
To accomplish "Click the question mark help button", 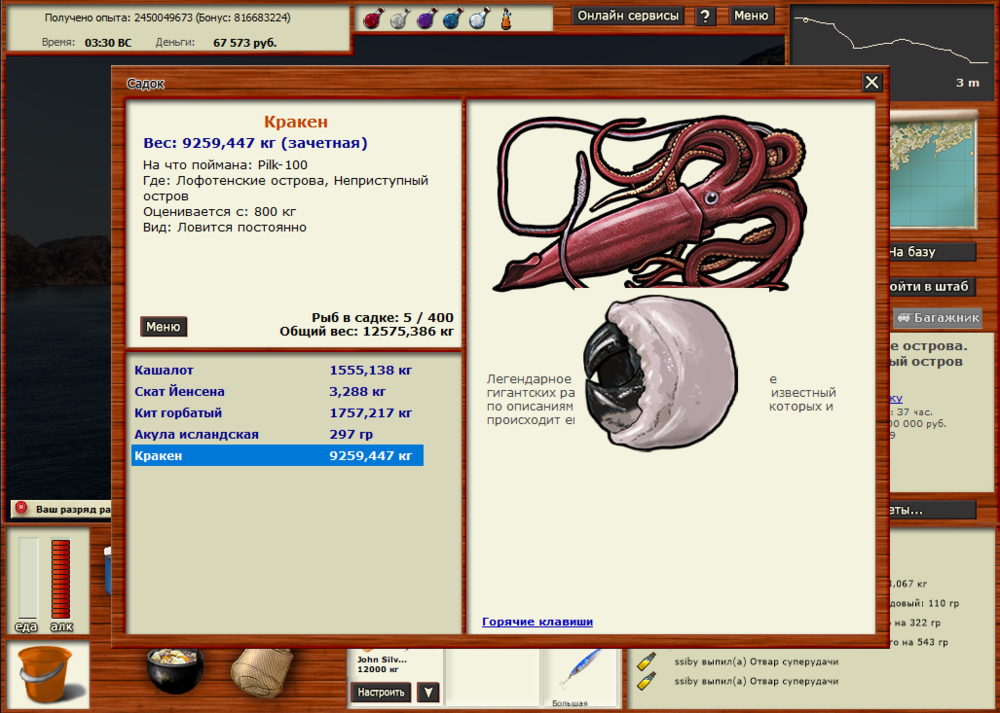I will tap(706, 16).
